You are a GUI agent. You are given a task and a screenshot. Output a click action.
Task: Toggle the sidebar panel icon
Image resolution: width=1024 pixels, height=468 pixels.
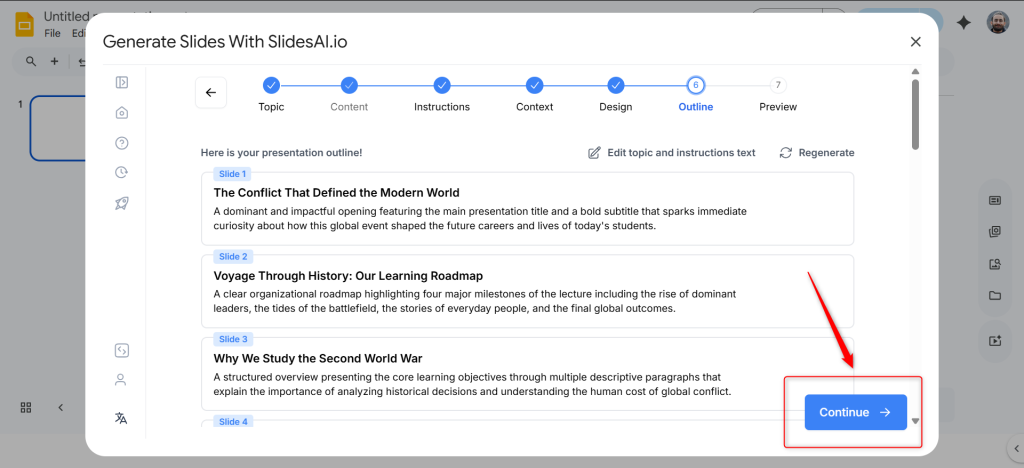121,82
